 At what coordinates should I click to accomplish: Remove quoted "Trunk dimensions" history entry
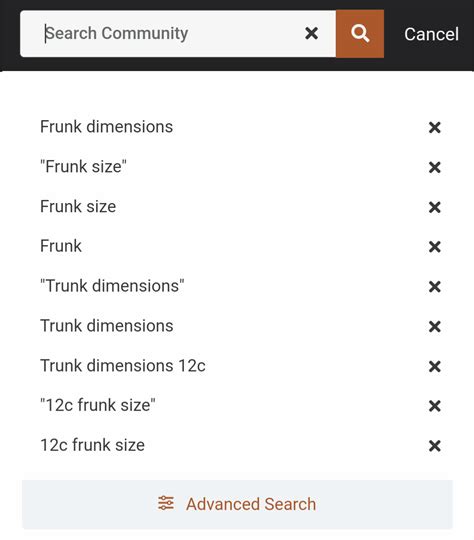(435, 287)
